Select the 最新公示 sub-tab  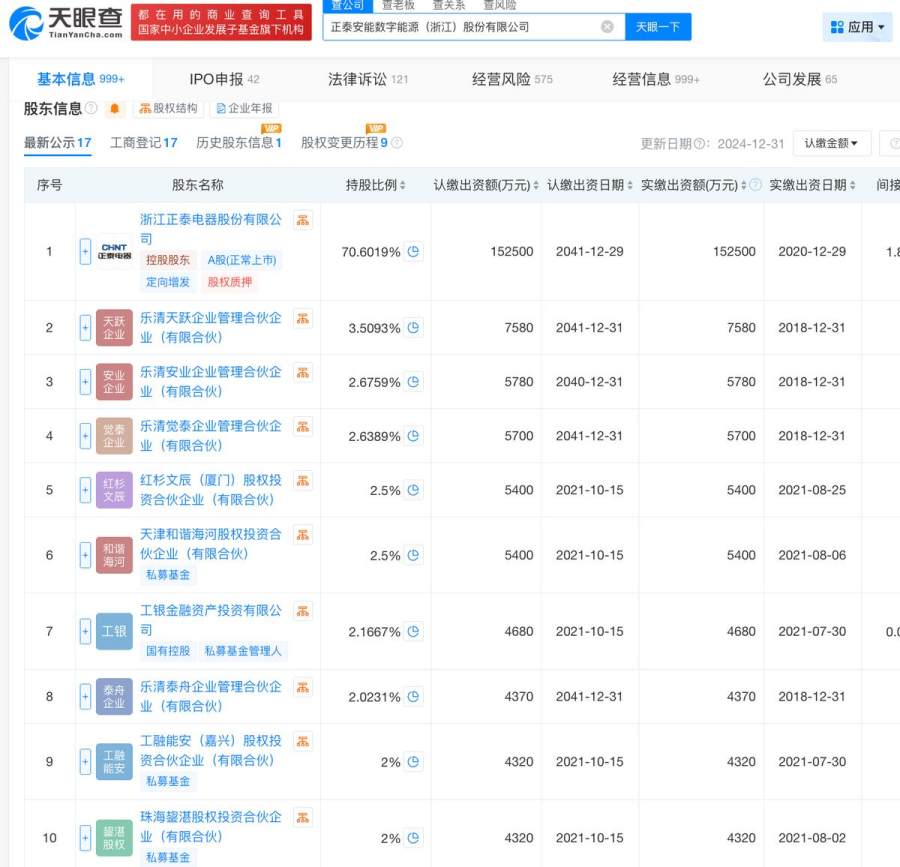57,143
